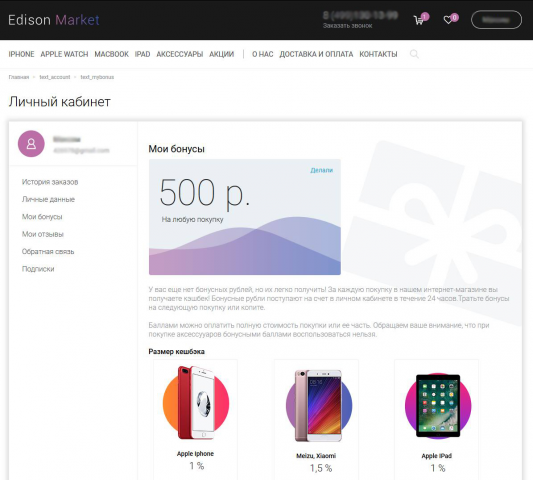Open the favorites heart icon
The height and width of the screenshot is (480, 533).
tap(448, 20)
